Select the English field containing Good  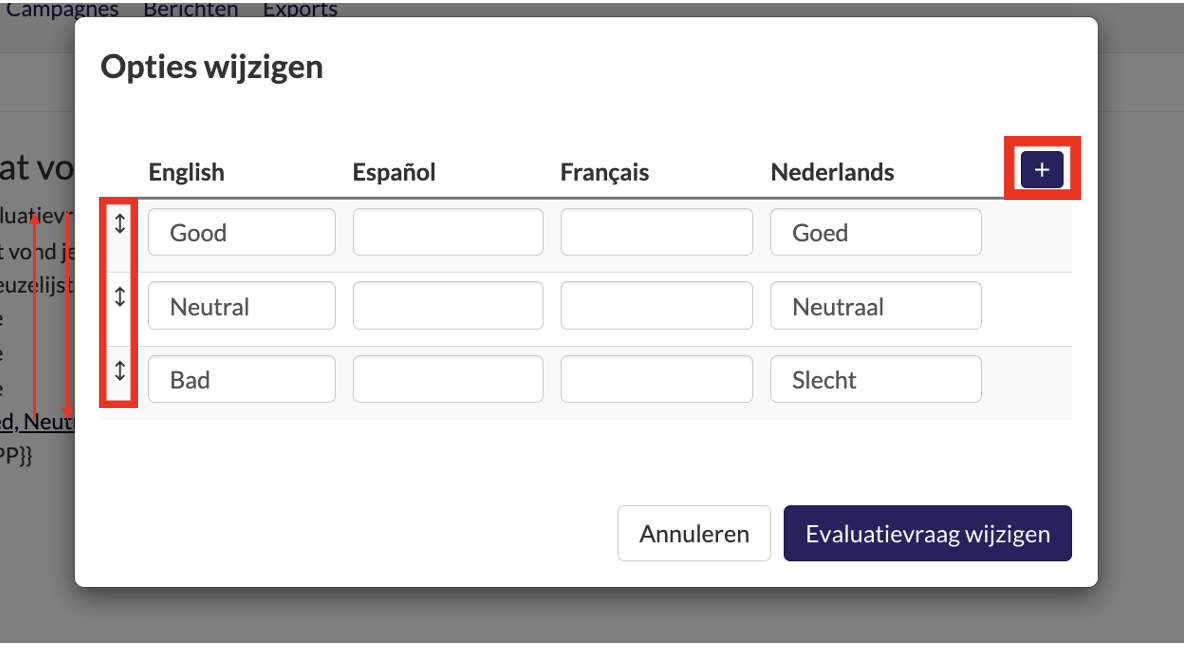click(x=242, y=232)
